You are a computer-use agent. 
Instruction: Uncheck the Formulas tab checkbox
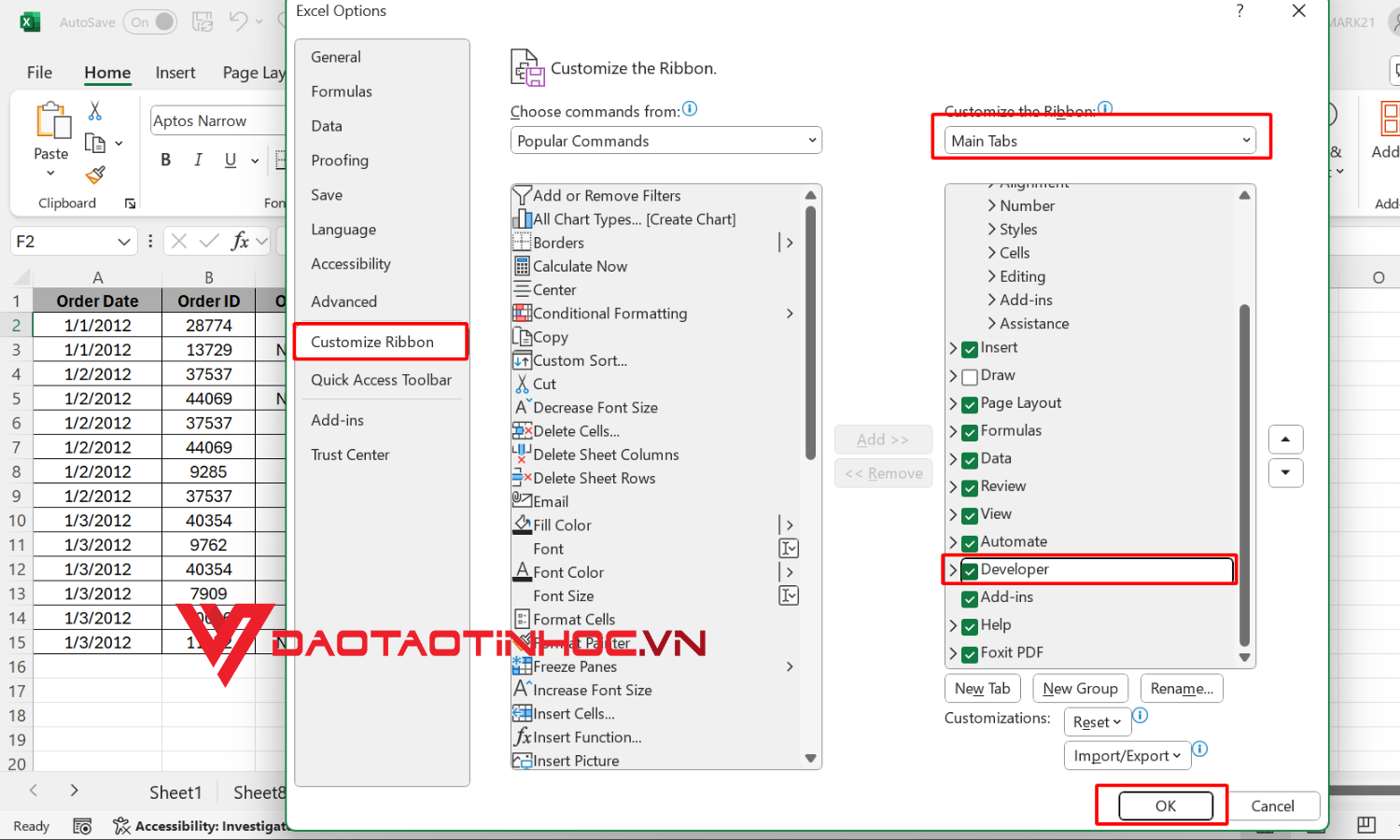pos(970,432)
